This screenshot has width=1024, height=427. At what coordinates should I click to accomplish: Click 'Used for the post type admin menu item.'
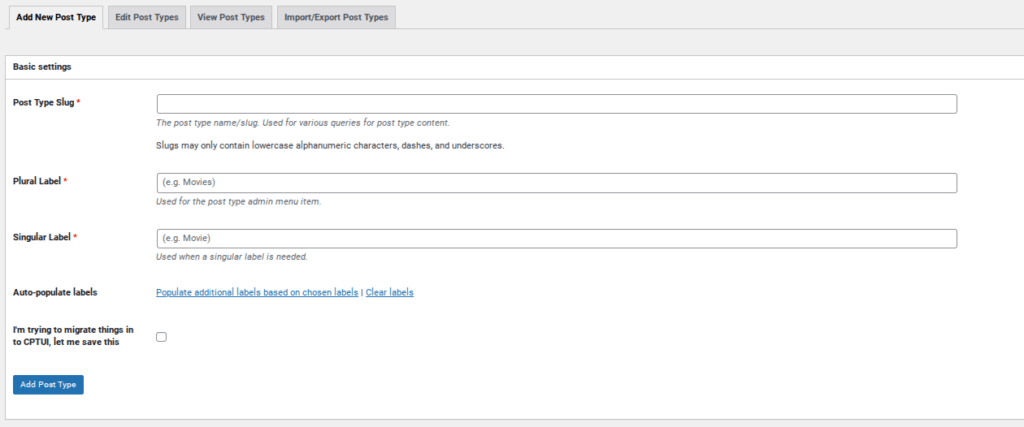tap(238, 202)
